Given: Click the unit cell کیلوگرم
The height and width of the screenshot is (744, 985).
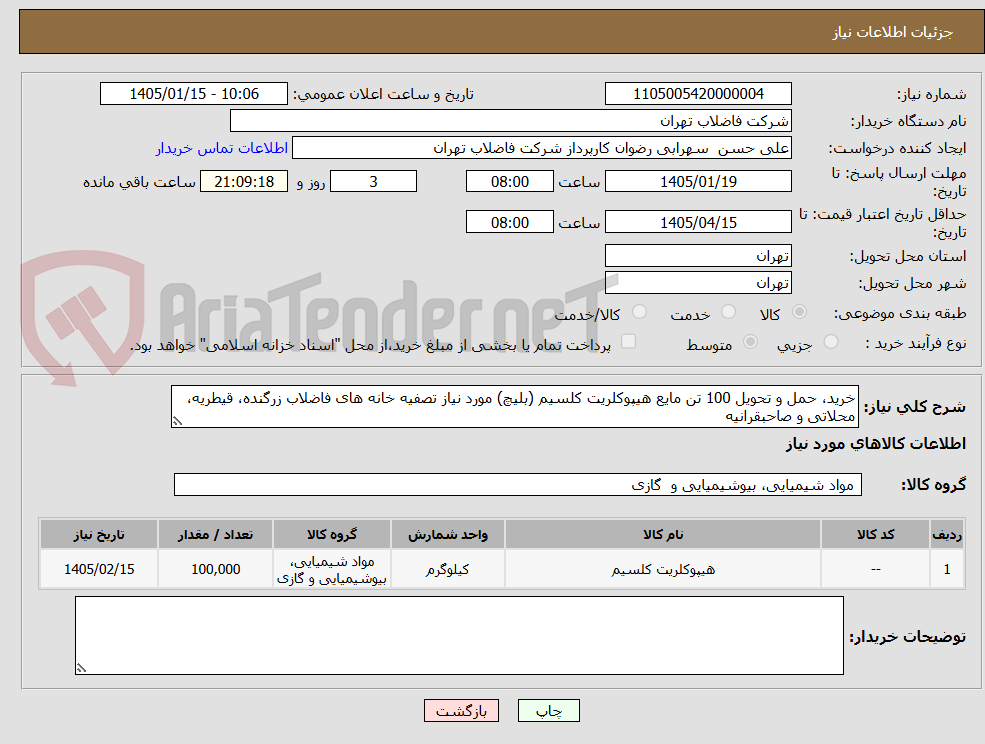Looking at the screenshot, I should tap(447, 569).
